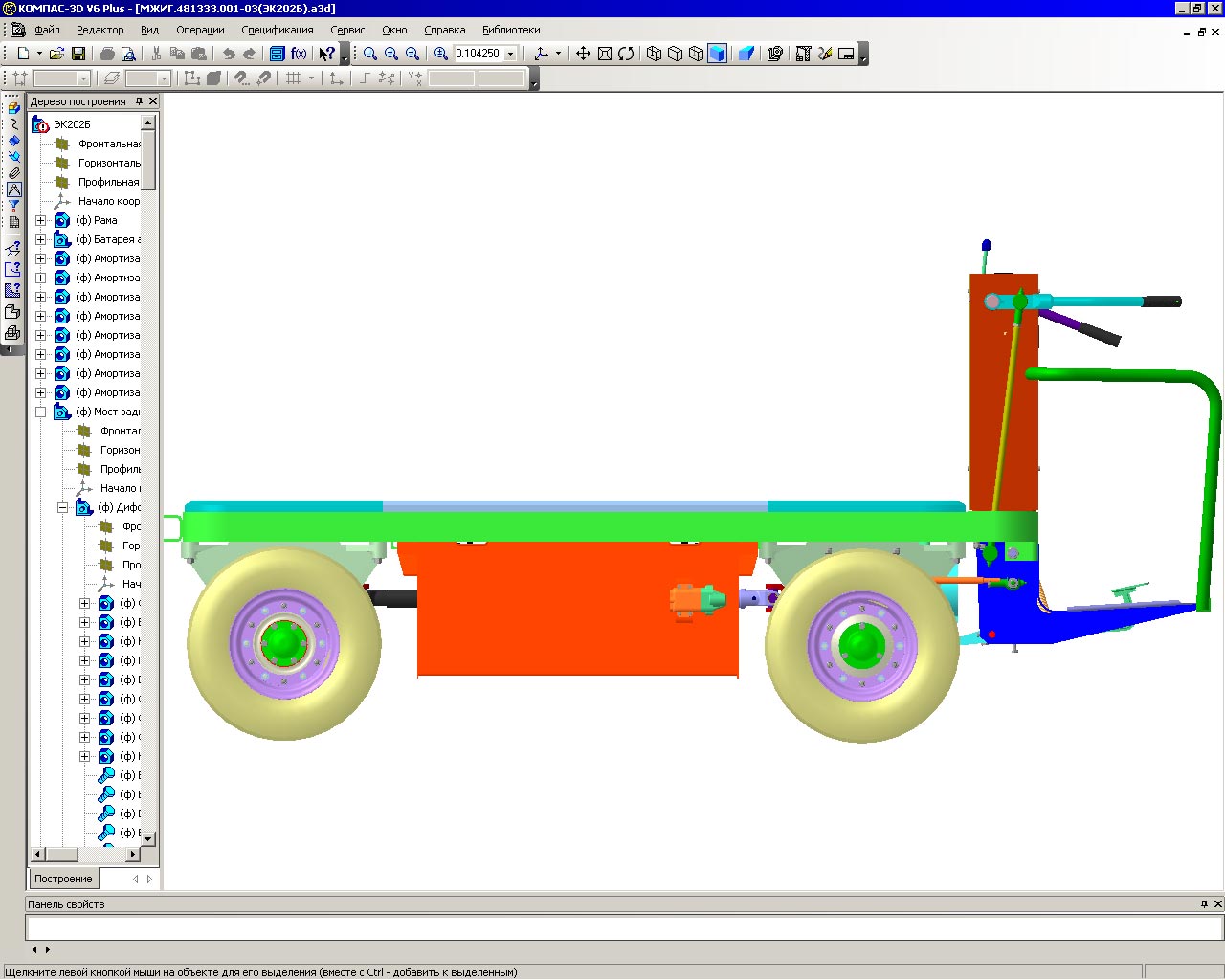Click the paperclip icon in left sidebar
Image resolution: width=1225 pixels, height=980 pixels.
13,173
